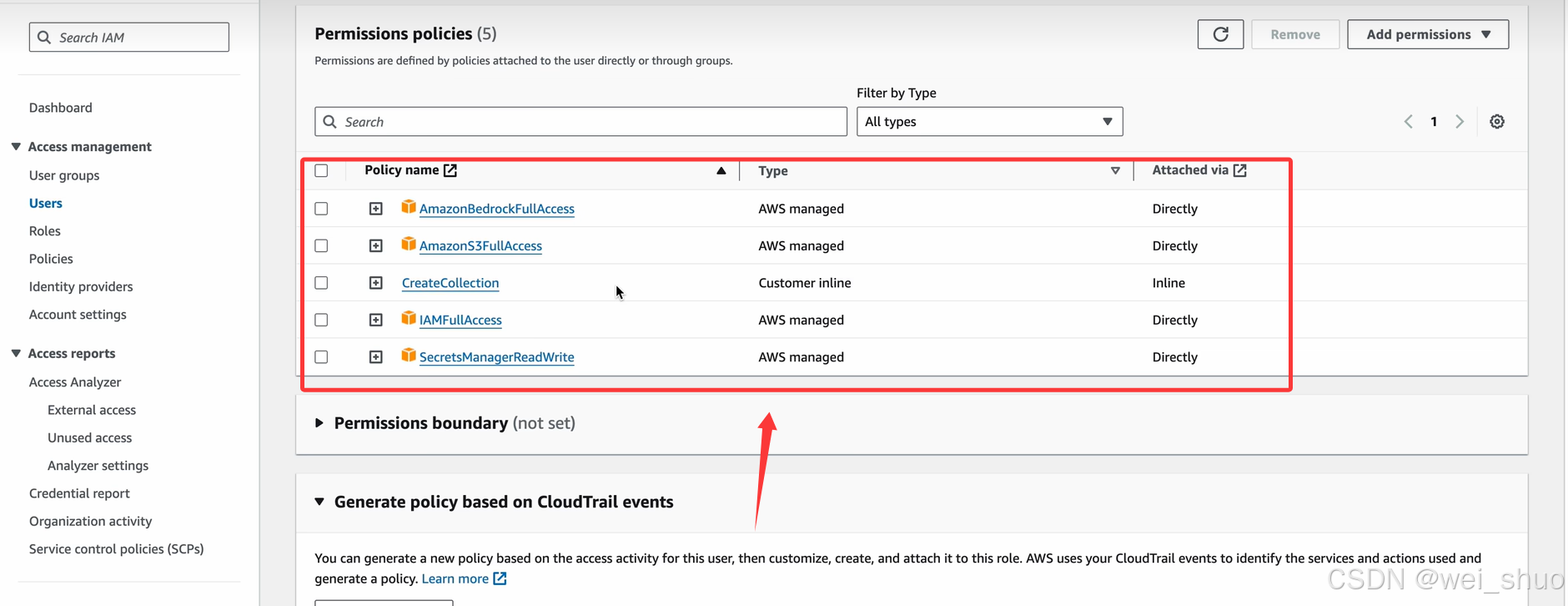The image size is (1568, 606).
Task: Click the AmazonS3FullAccess policy cube icon
Action: (409, 244)
